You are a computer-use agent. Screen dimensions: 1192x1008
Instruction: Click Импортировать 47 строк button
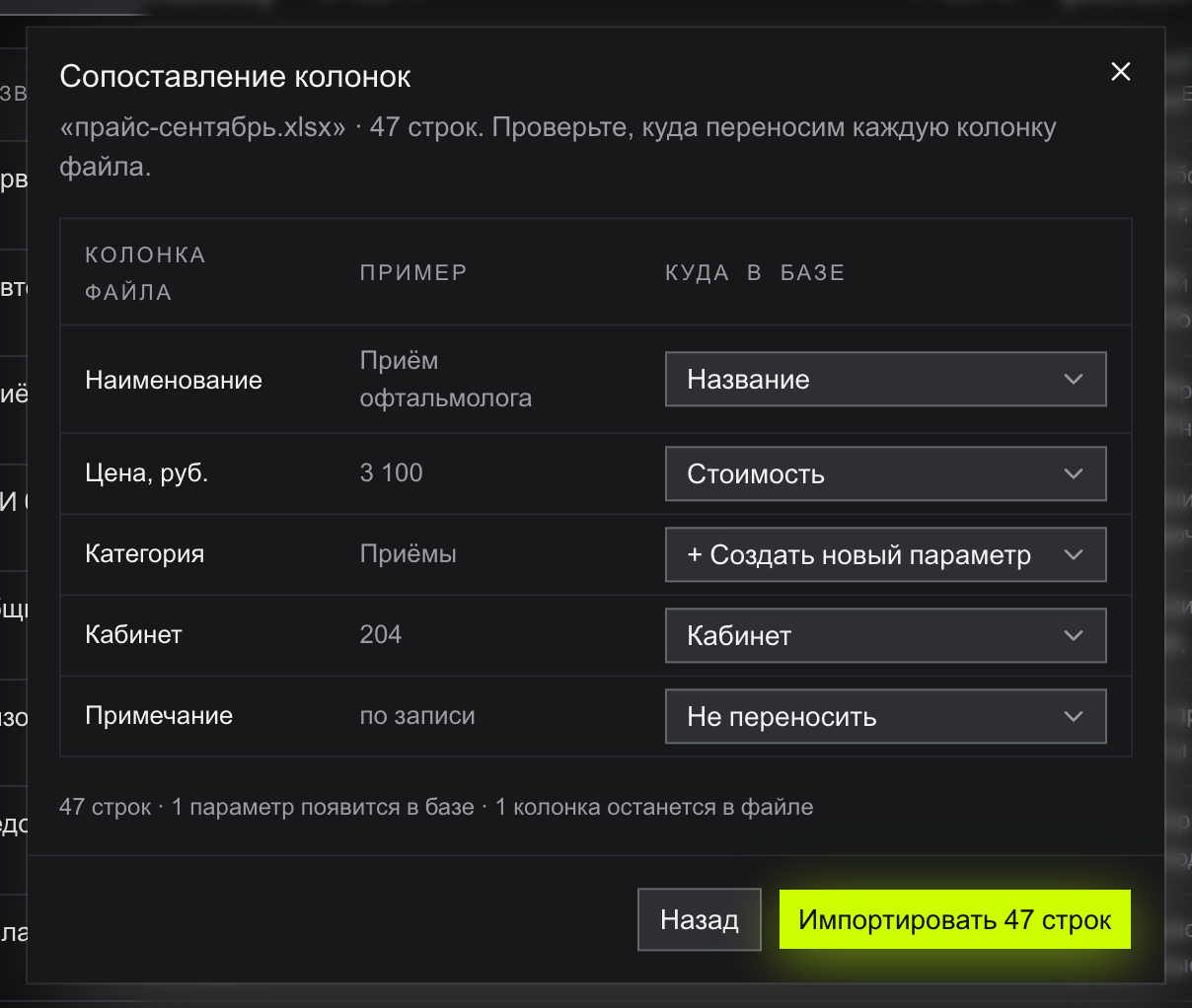(954, 919)
